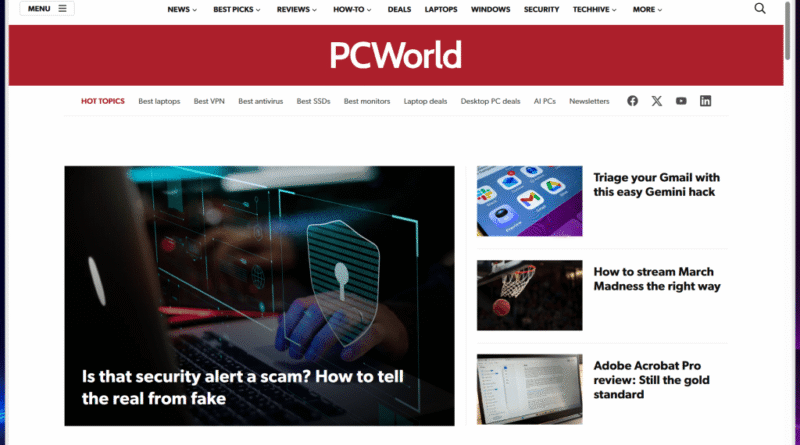The image size is (800, 445).
Task: Open the search magnifier icon
Action: [x=760, y=9]
